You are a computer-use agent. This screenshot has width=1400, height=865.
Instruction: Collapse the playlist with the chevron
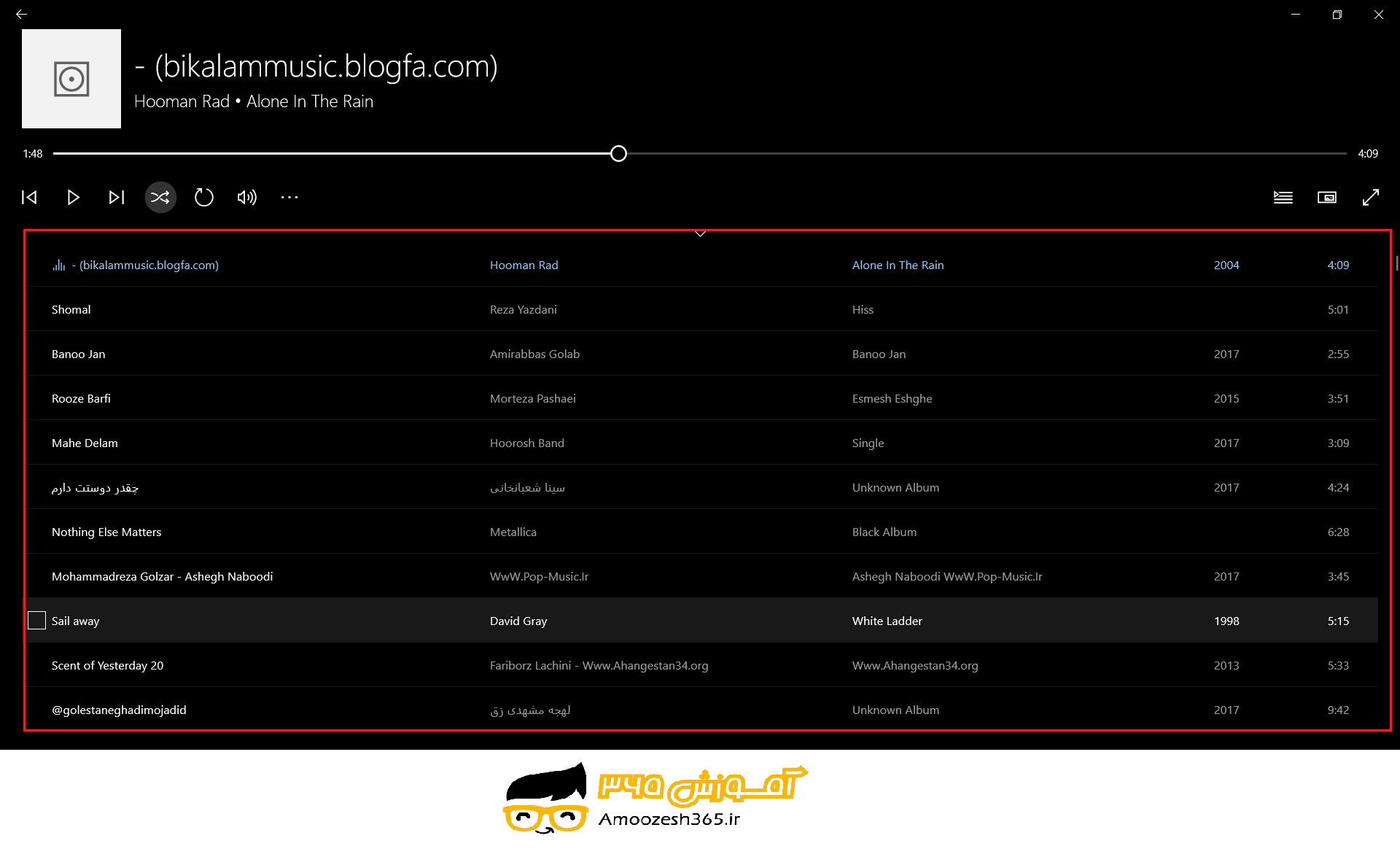(x=700, y=234)
